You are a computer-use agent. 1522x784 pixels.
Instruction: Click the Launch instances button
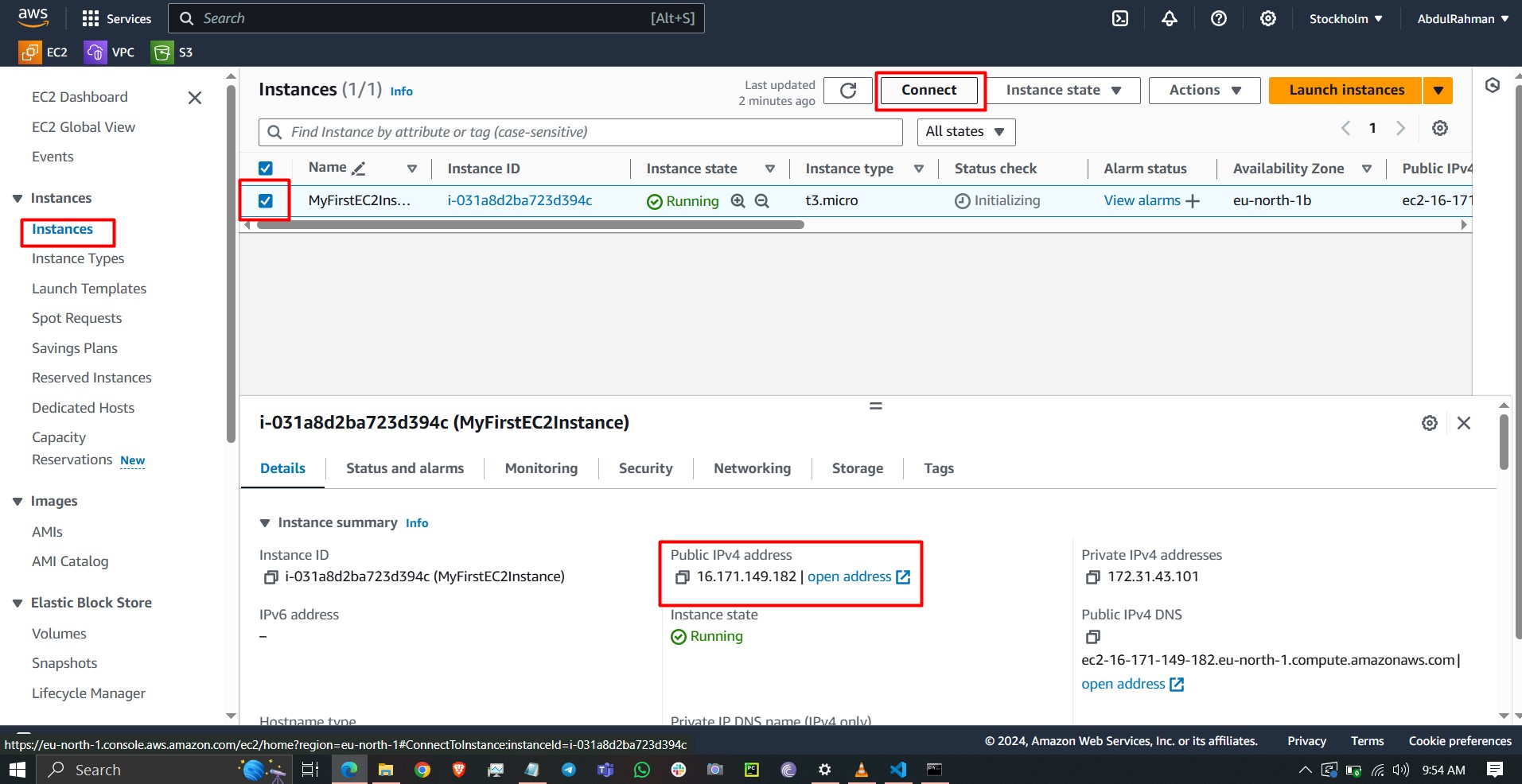coord(1346,91)
